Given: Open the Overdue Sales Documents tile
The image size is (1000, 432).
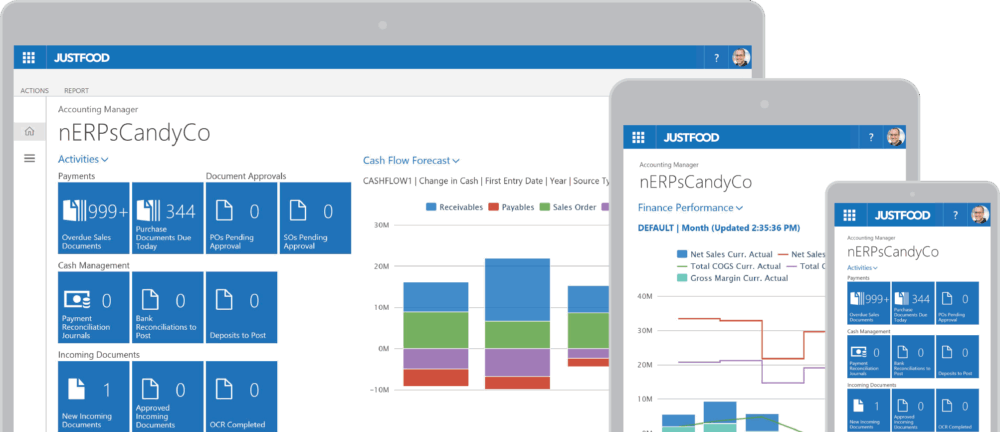Looking at the screenshot, I should click(x=94, y=218).
